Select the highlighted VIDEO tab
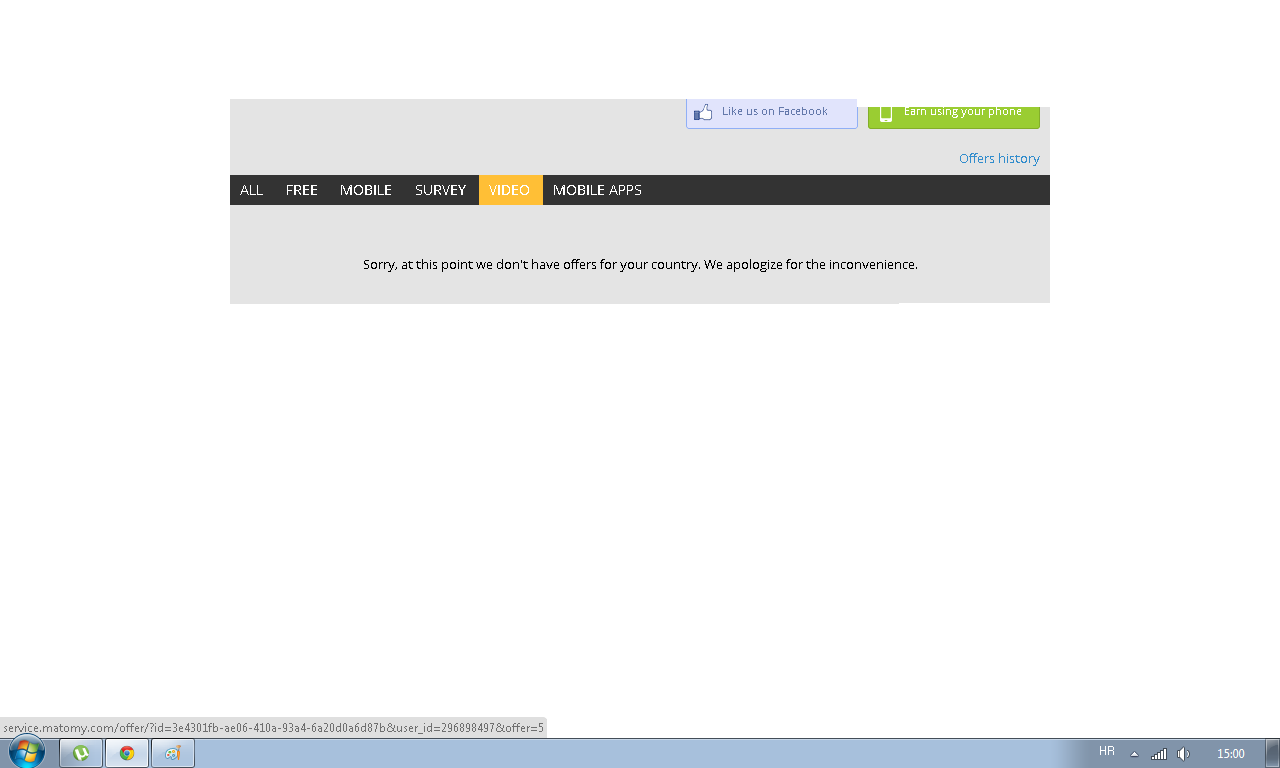Image resolution: width=1280 pixels, height=768 pixels. point(510,190)
